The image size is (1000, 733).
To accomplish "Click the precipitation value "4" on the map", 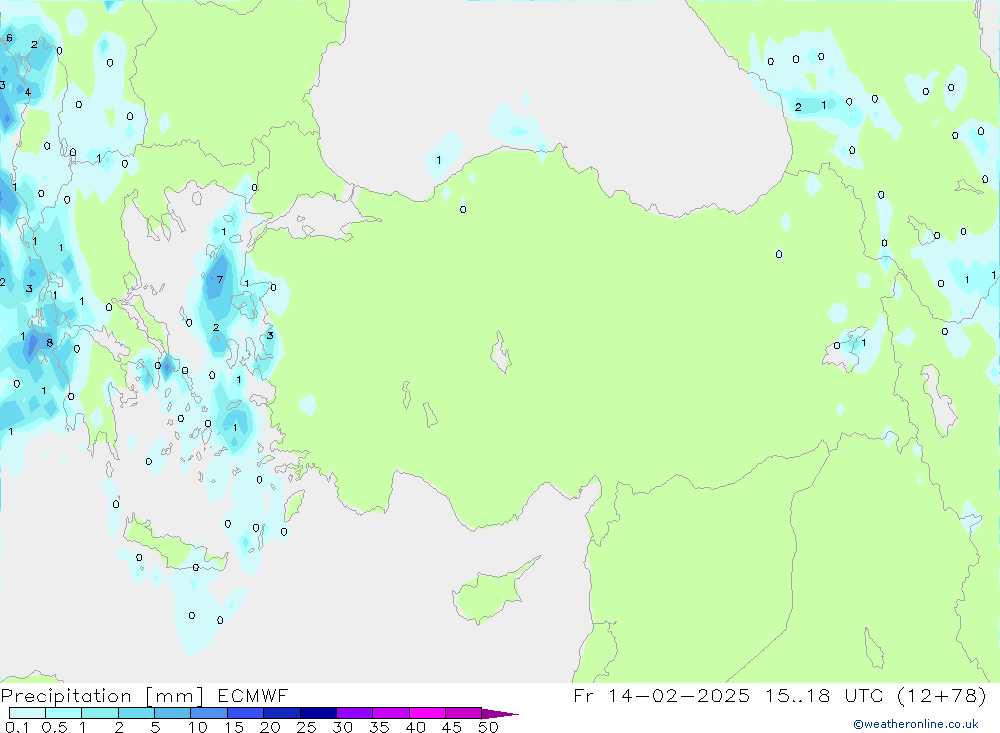I will pyautogui.click(x=27, y=93).
